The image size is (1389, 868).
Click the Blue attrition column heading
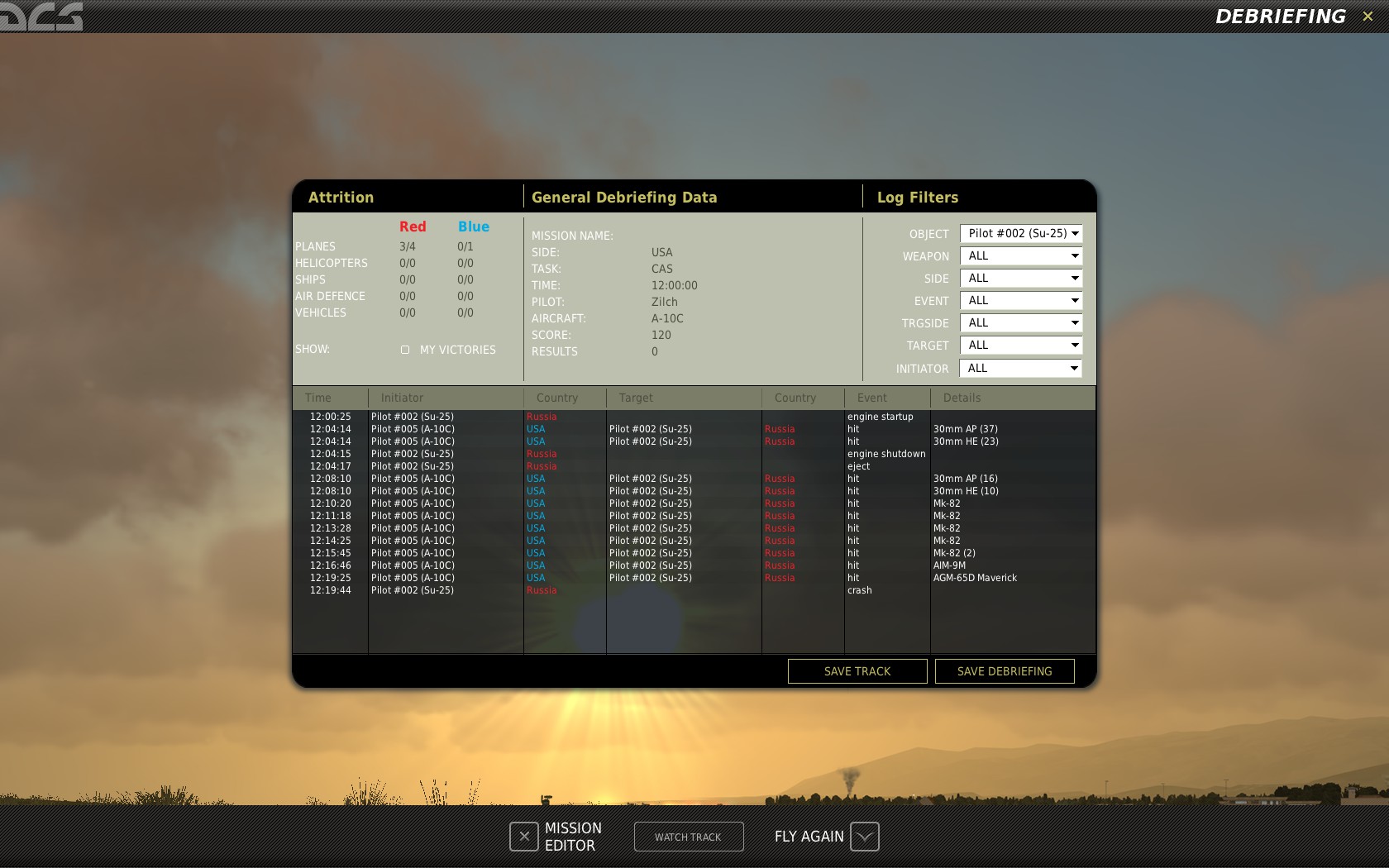pyautogui.click(x=474, y=227)
